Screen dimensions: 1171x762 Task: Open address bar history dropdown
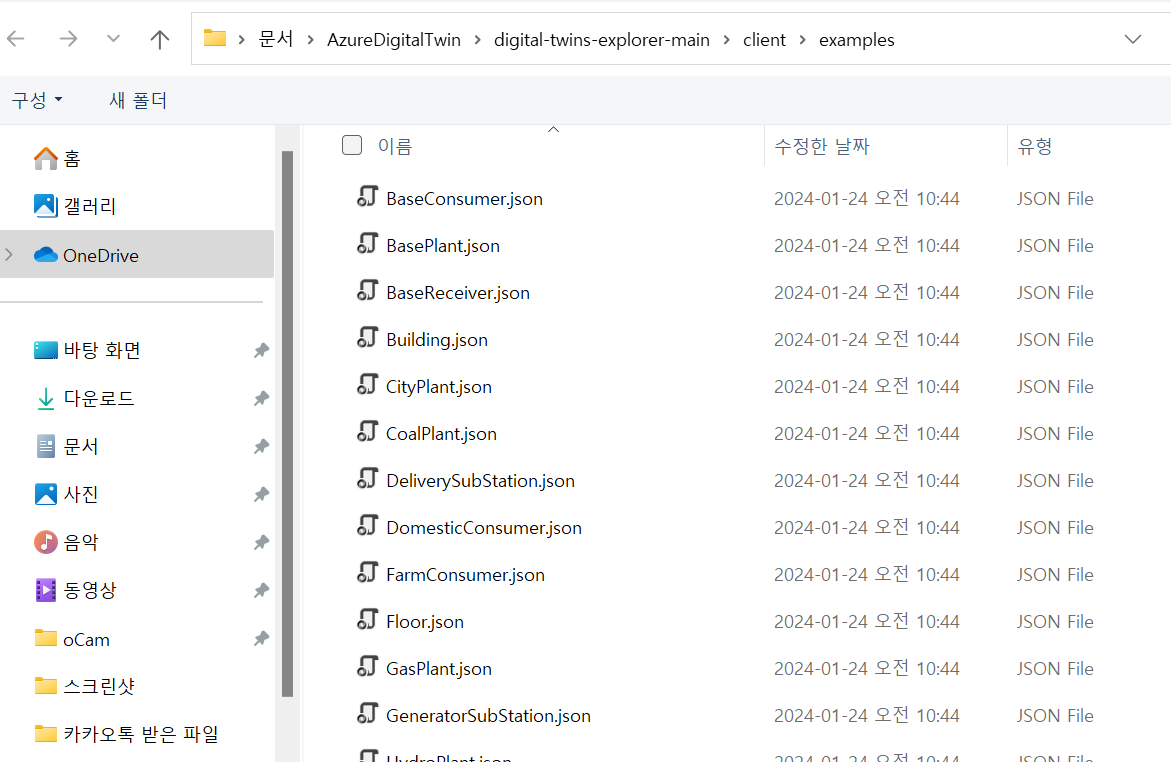coord(1133,39)
